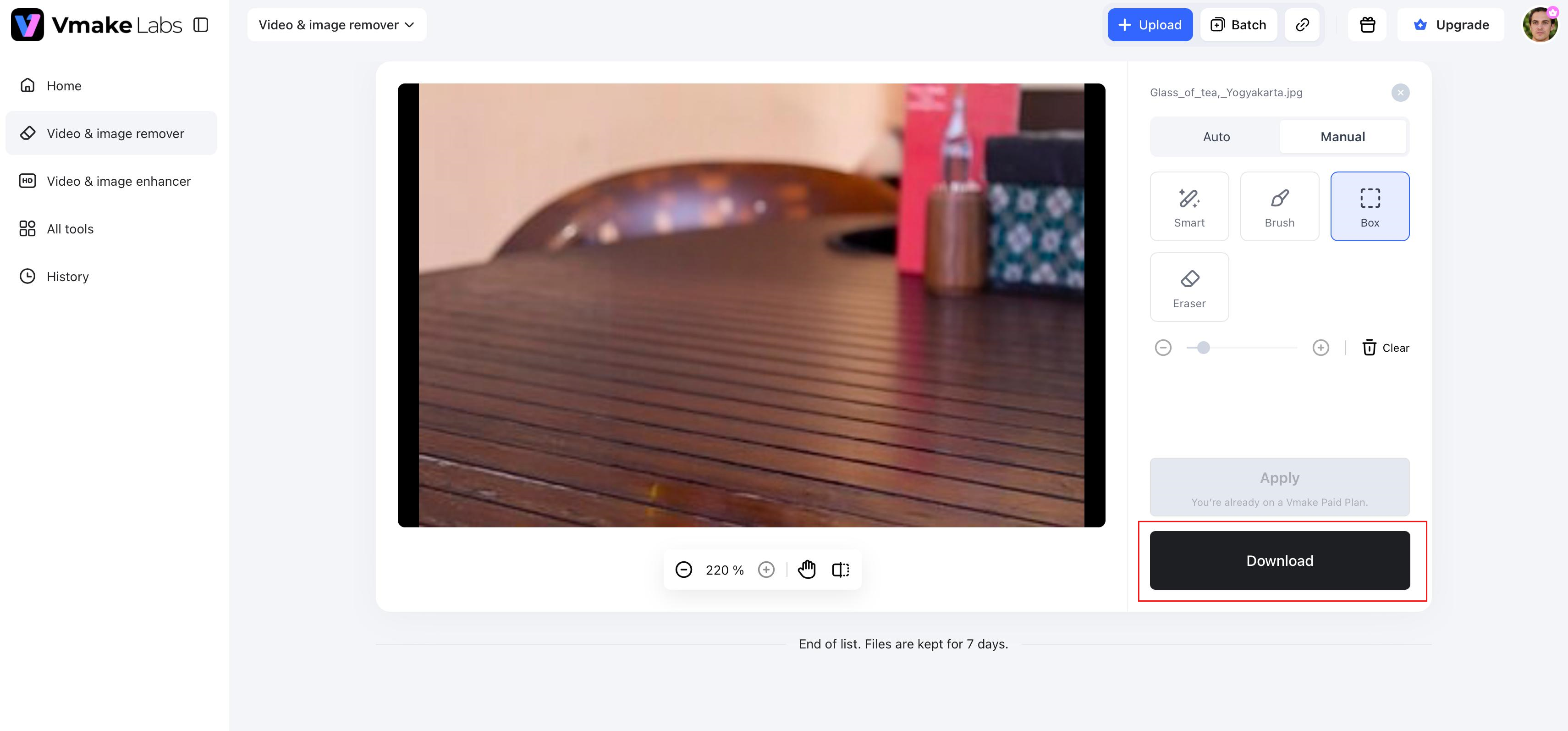Viewport: 1568px width, 731px height.
Task: Enable the hand pan tool
Action: click(807, 570)
